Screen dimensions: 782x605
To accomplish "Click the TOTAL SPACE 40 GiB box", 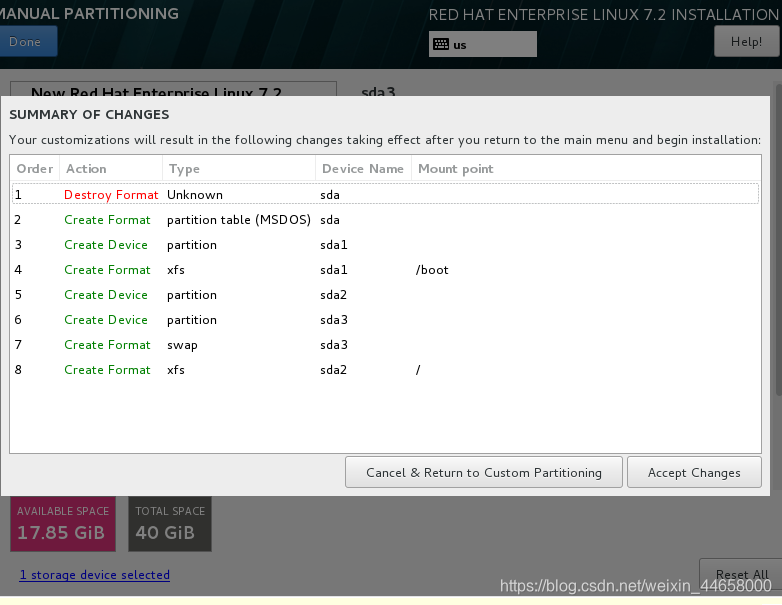I will [170, 524].
